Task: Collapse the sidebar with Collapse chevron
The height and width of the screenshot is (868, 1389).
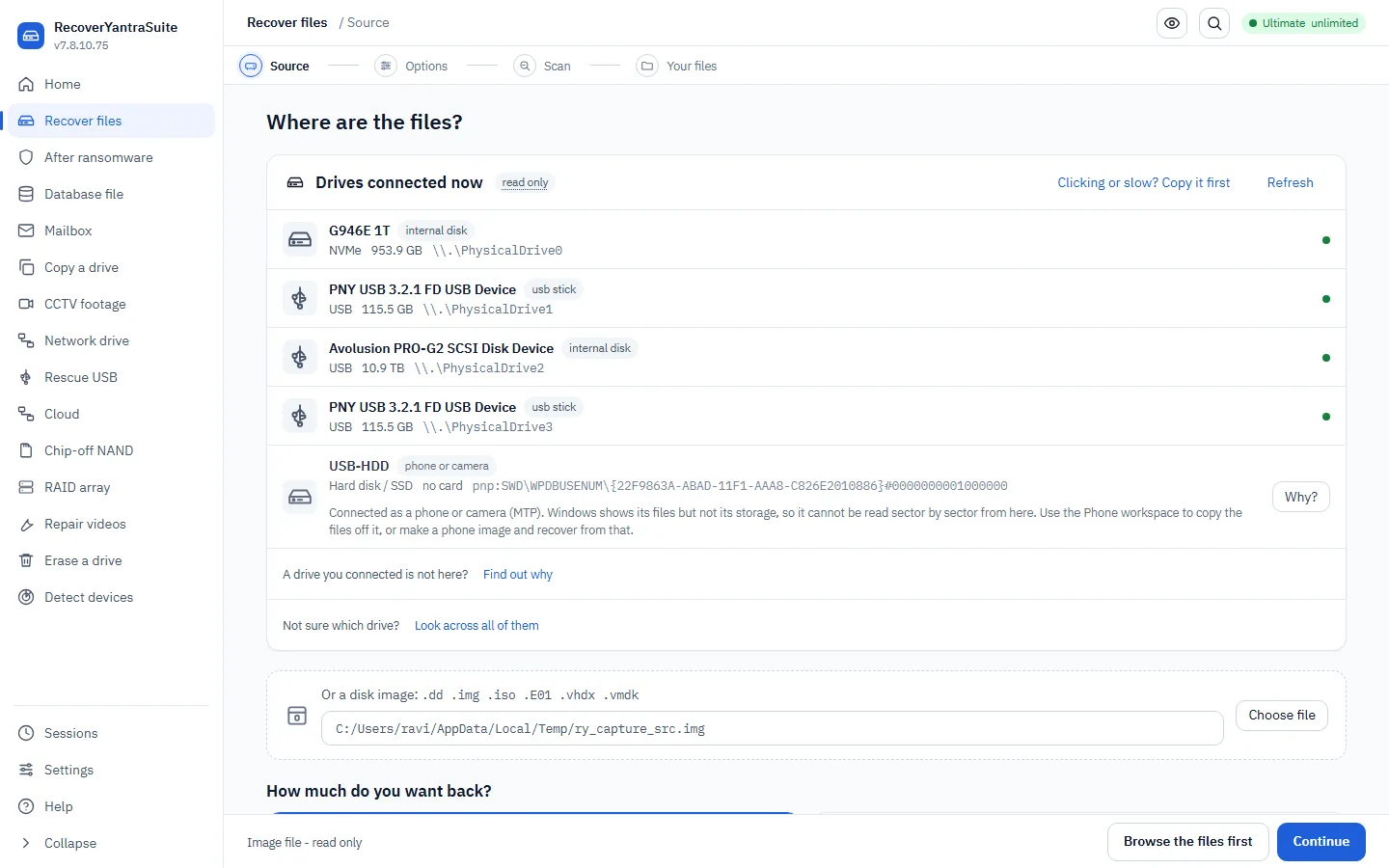Action: (x=26, y=843)
